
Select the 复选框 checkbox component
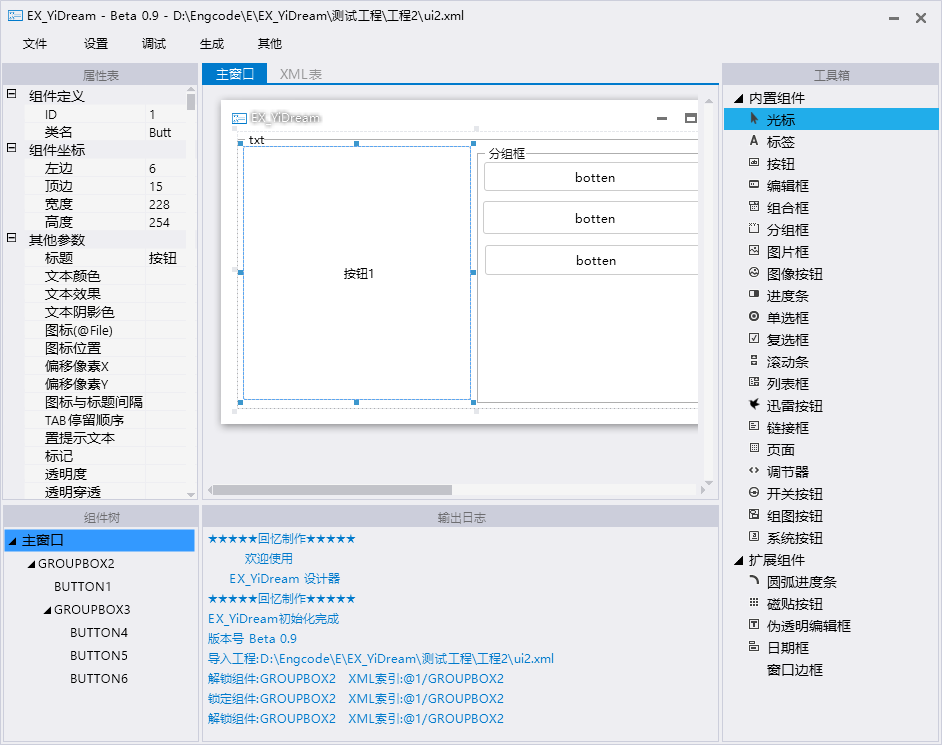[x=787, y=340]
